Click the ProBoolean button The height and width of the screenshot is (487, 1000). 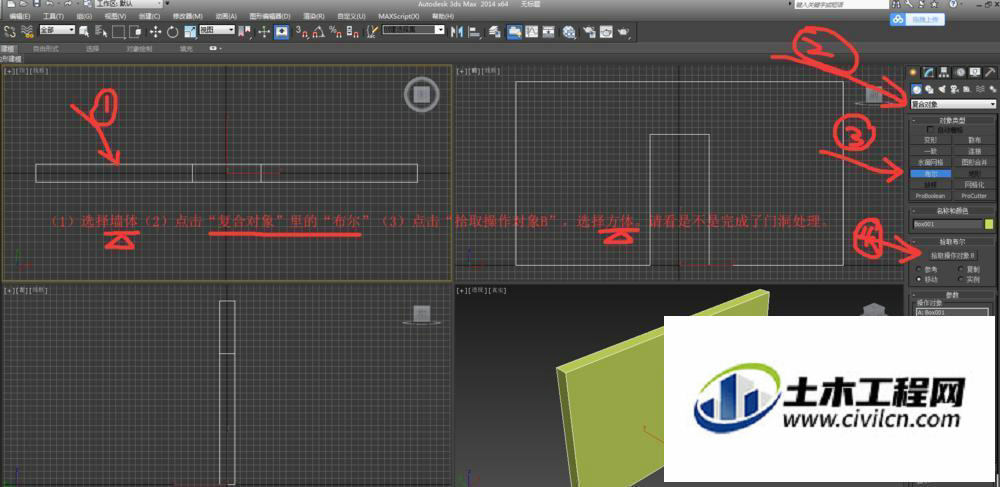pyautogui.click(x=930, y=196)
